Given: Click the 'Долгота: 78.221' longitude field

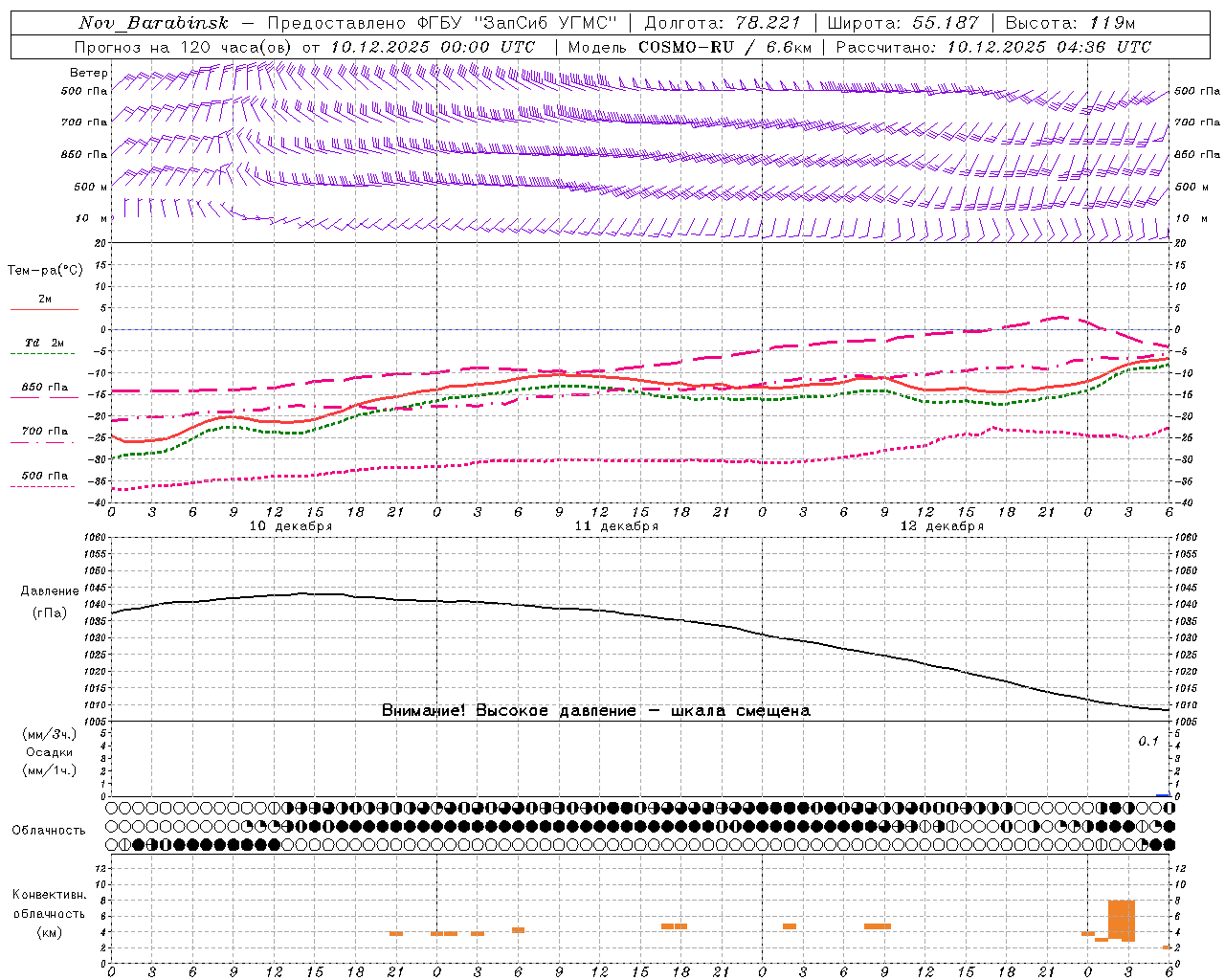Looking at the screenshot, I should [x=723, y=23].
